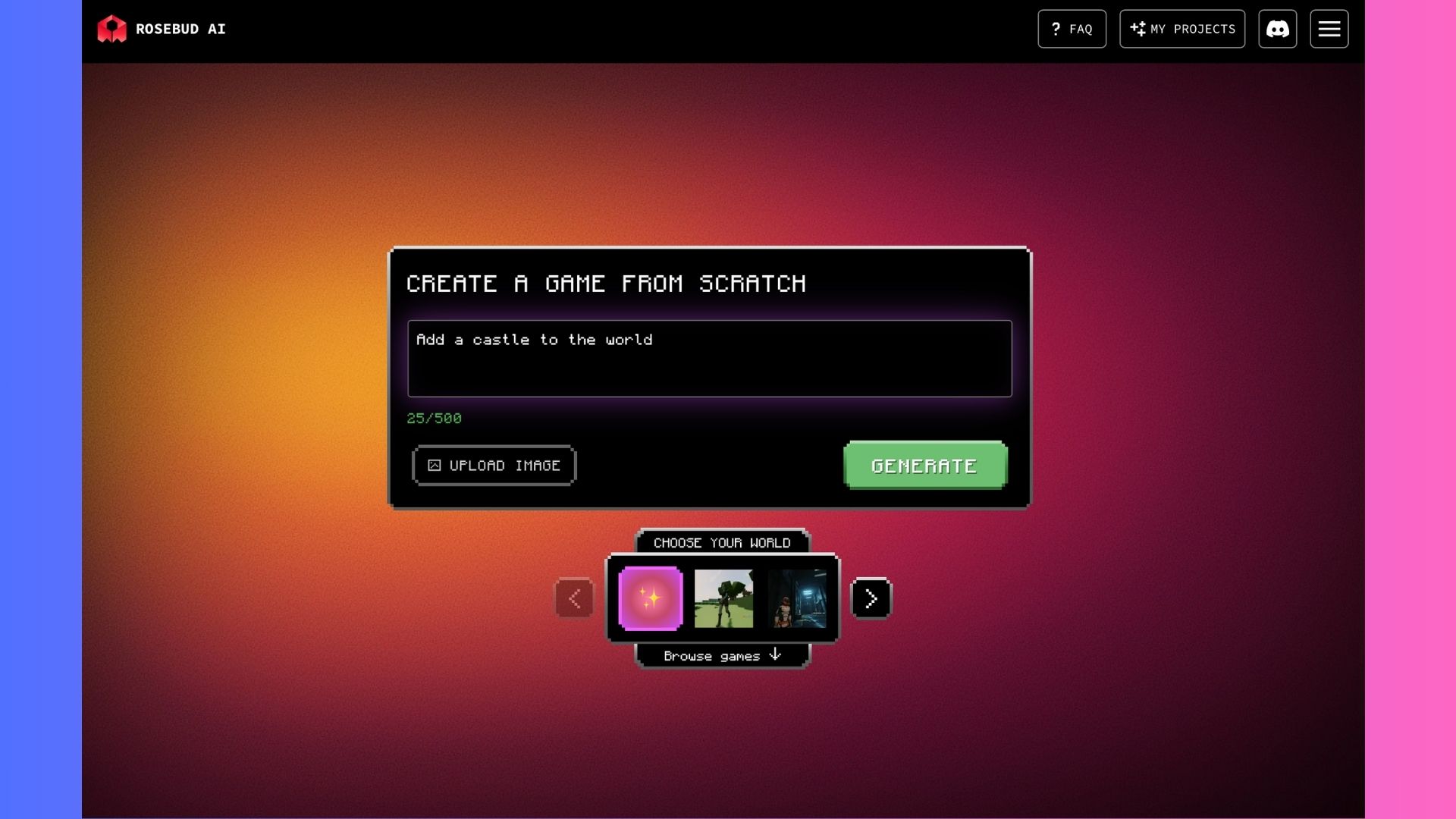
Task: Open My Projects
Action: pyautogui.click(x=1182, y=29)
